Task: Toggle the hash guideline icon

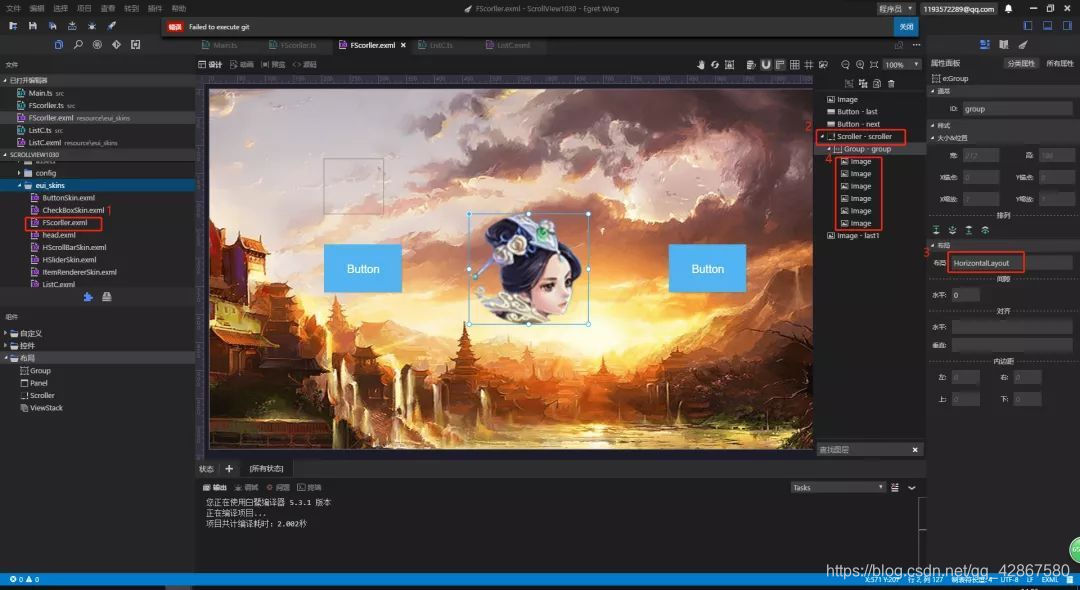Action: point(809,65)
